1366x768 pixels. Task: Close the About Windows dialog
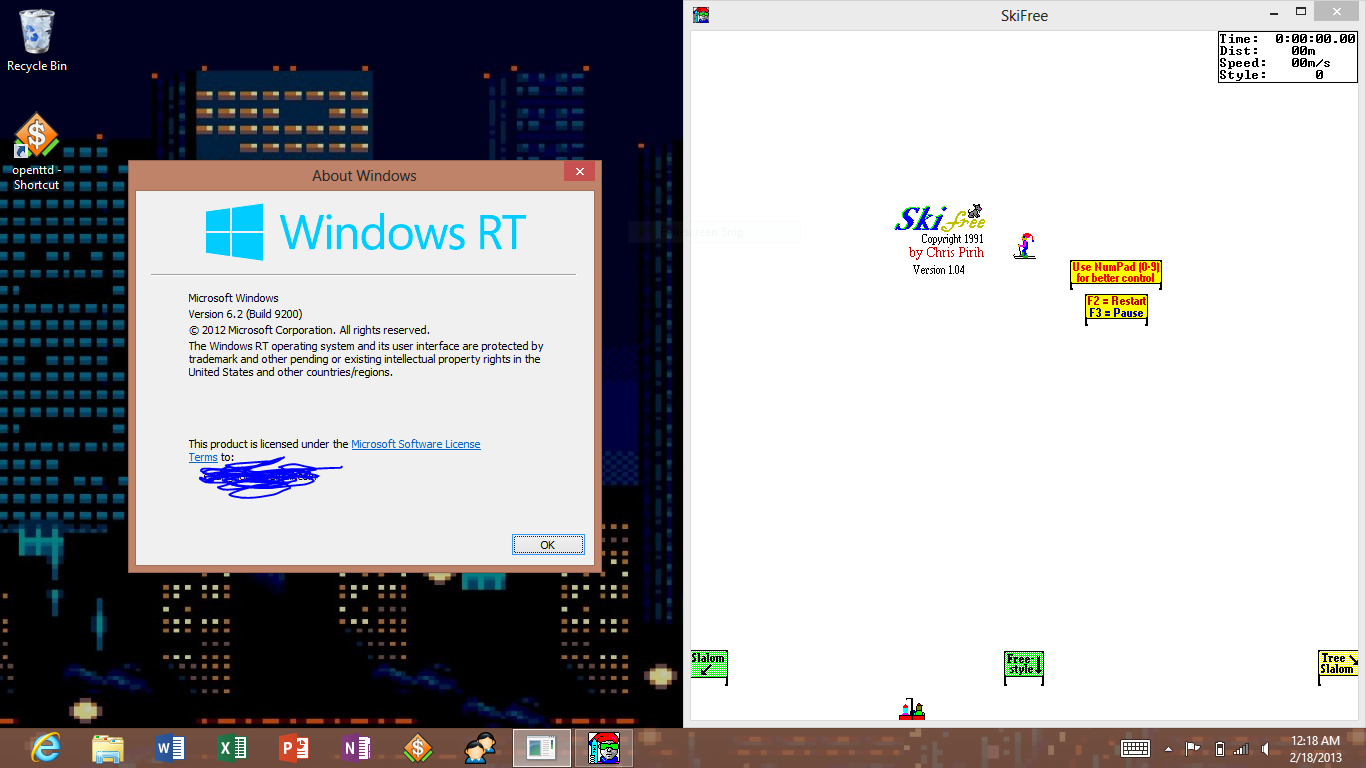coord(579,172)
